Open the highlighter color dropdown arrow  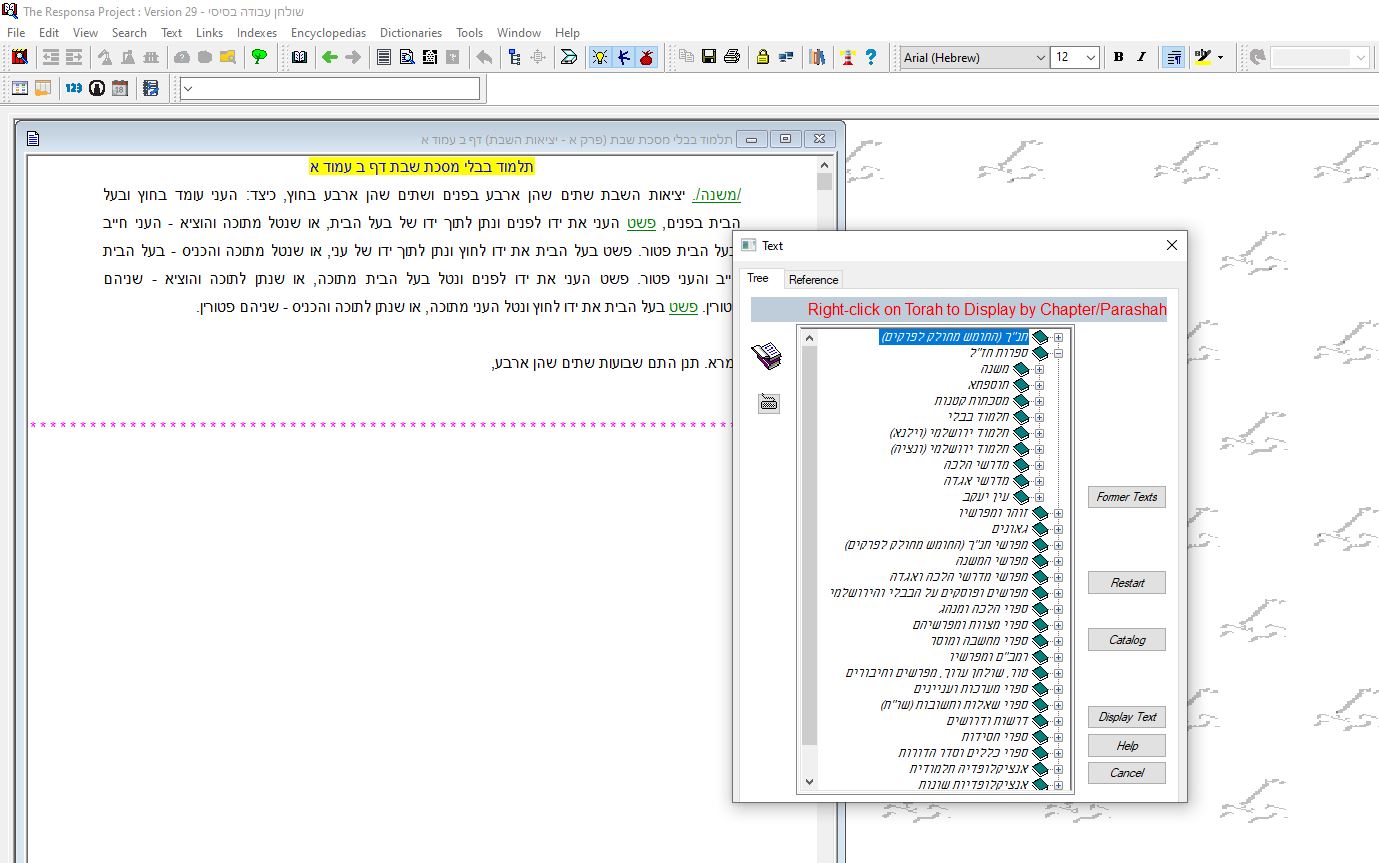[x=1221, y=57]
